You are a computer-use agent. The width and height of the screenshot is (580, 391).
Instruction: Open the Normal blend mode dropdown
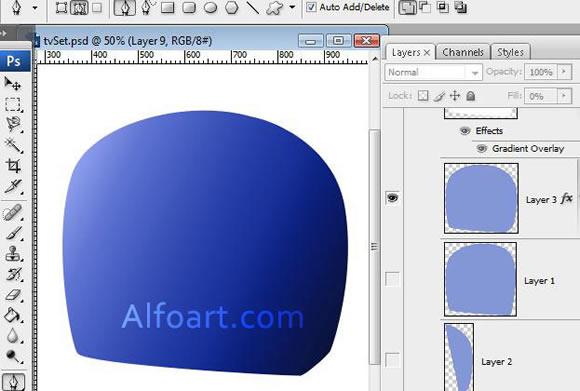pos(433,72)
